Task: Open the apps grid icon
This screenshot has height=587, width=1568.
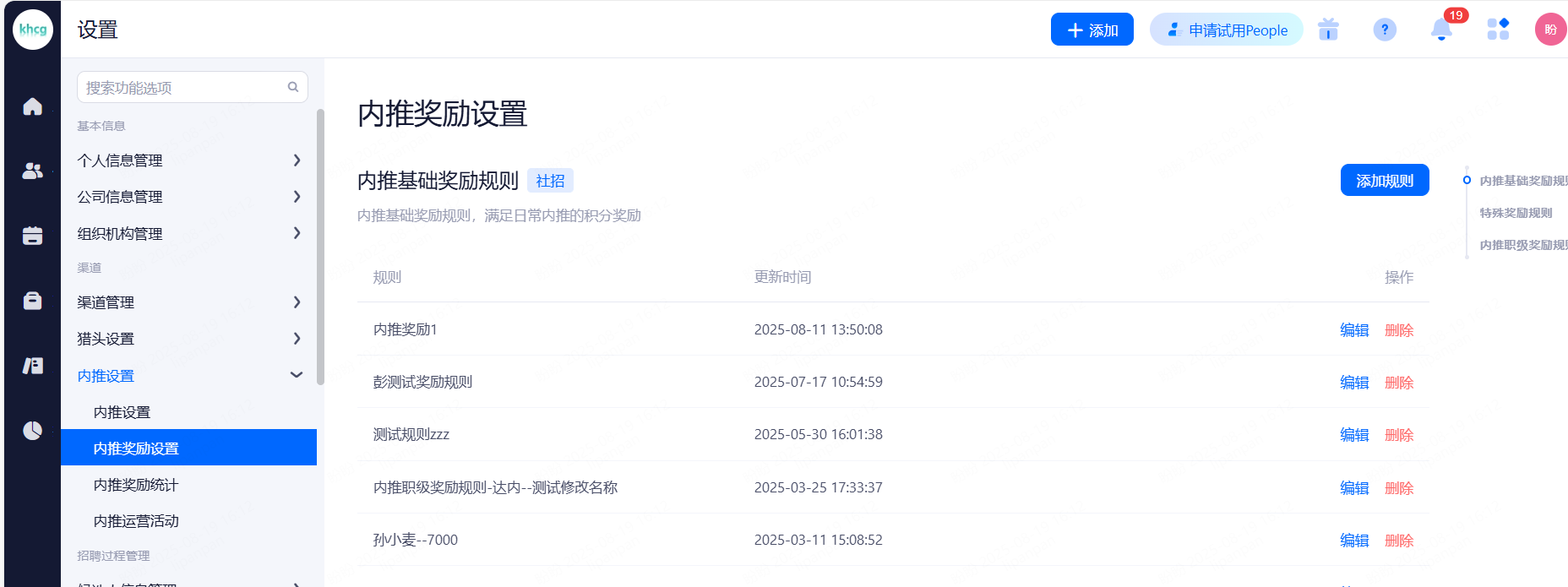Action: click(x=1498, y=30)
